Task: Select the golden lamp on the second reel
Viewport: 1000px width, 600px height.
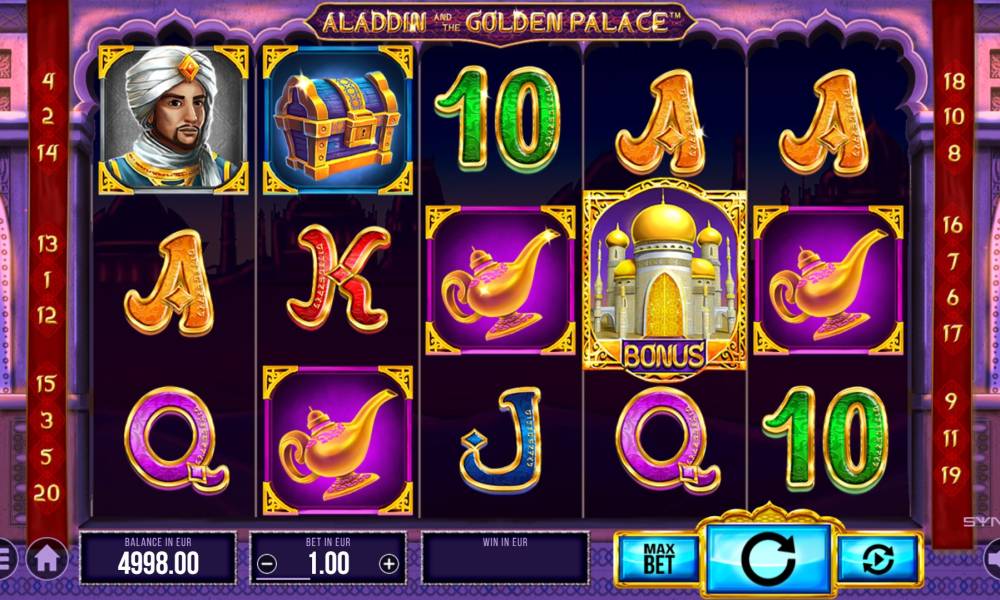Action: 337,441
